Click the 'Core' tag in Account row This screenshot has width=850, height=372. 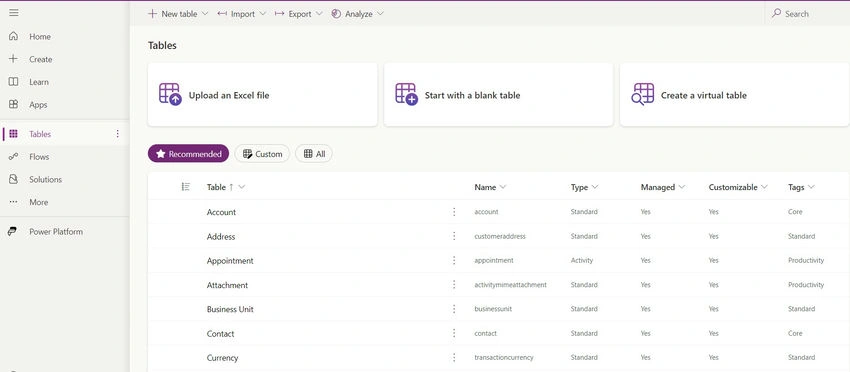(x=795, y=212)
